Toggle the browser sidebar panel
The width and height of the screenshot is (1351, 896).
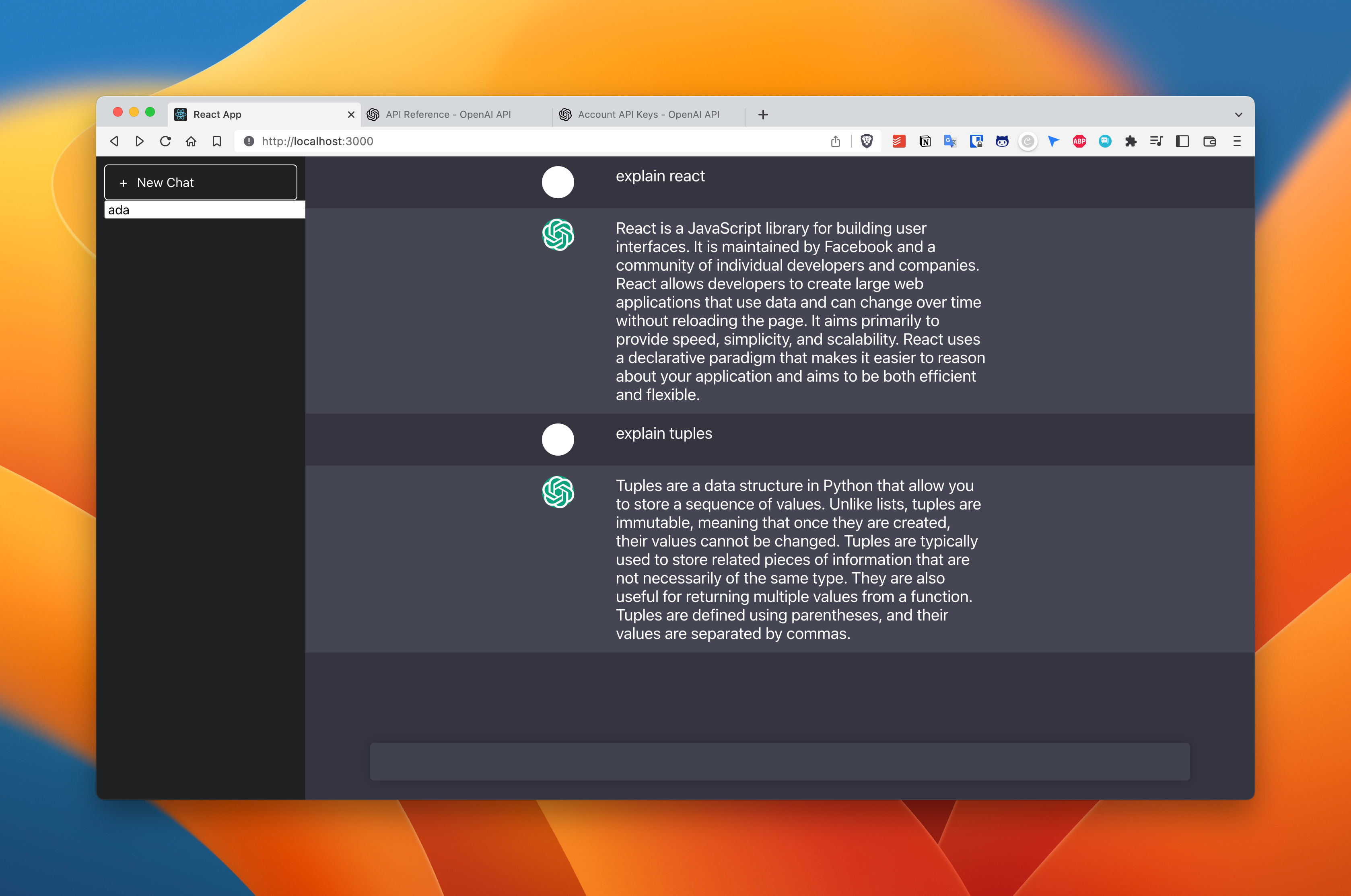click(1182, 141)
